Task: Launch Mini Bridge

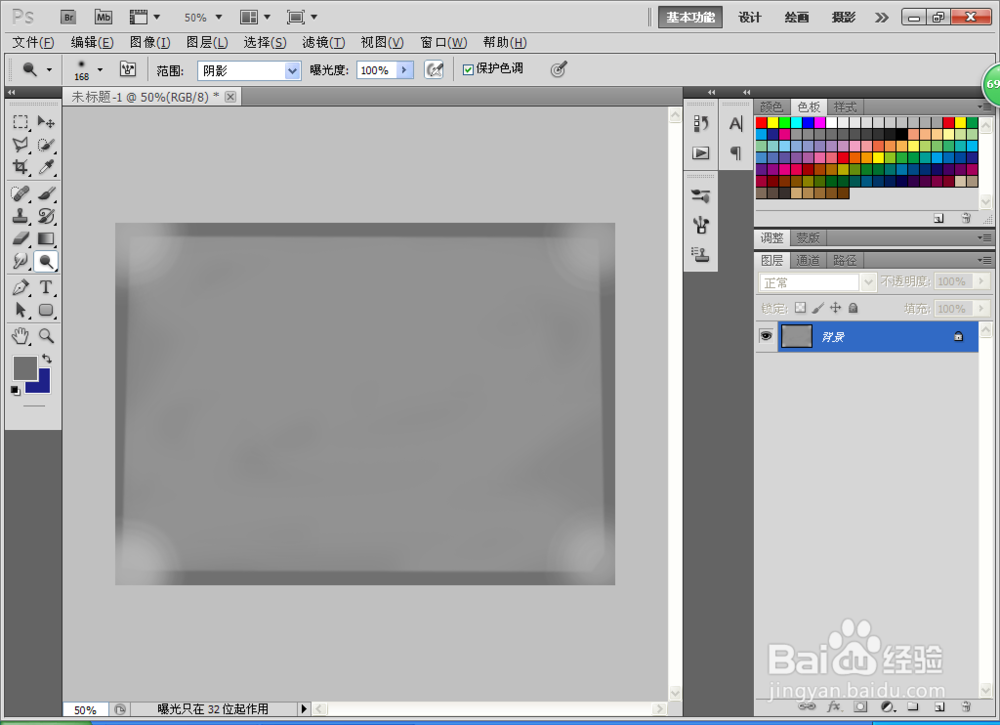Action: (103, 17)
